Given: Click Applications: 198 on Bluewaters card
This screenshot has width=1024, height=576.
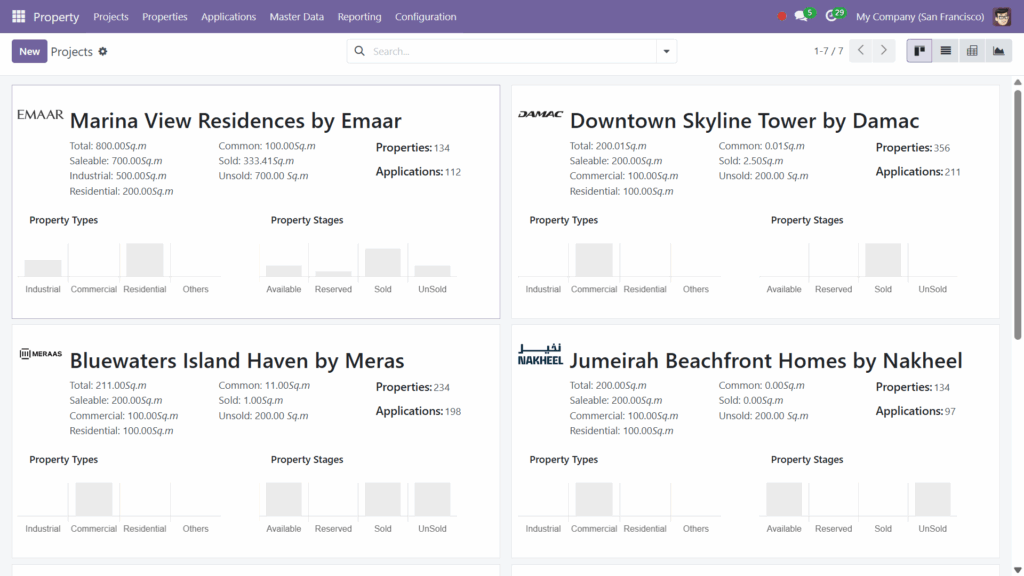Looking at the screenshot, I should pyautogui.click(x=418, y=411).
